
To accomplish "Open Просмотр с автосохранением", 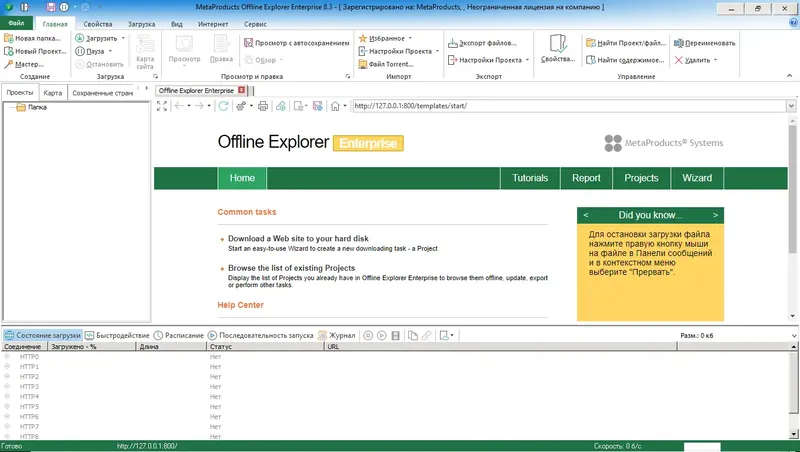I will pos(296,43).
